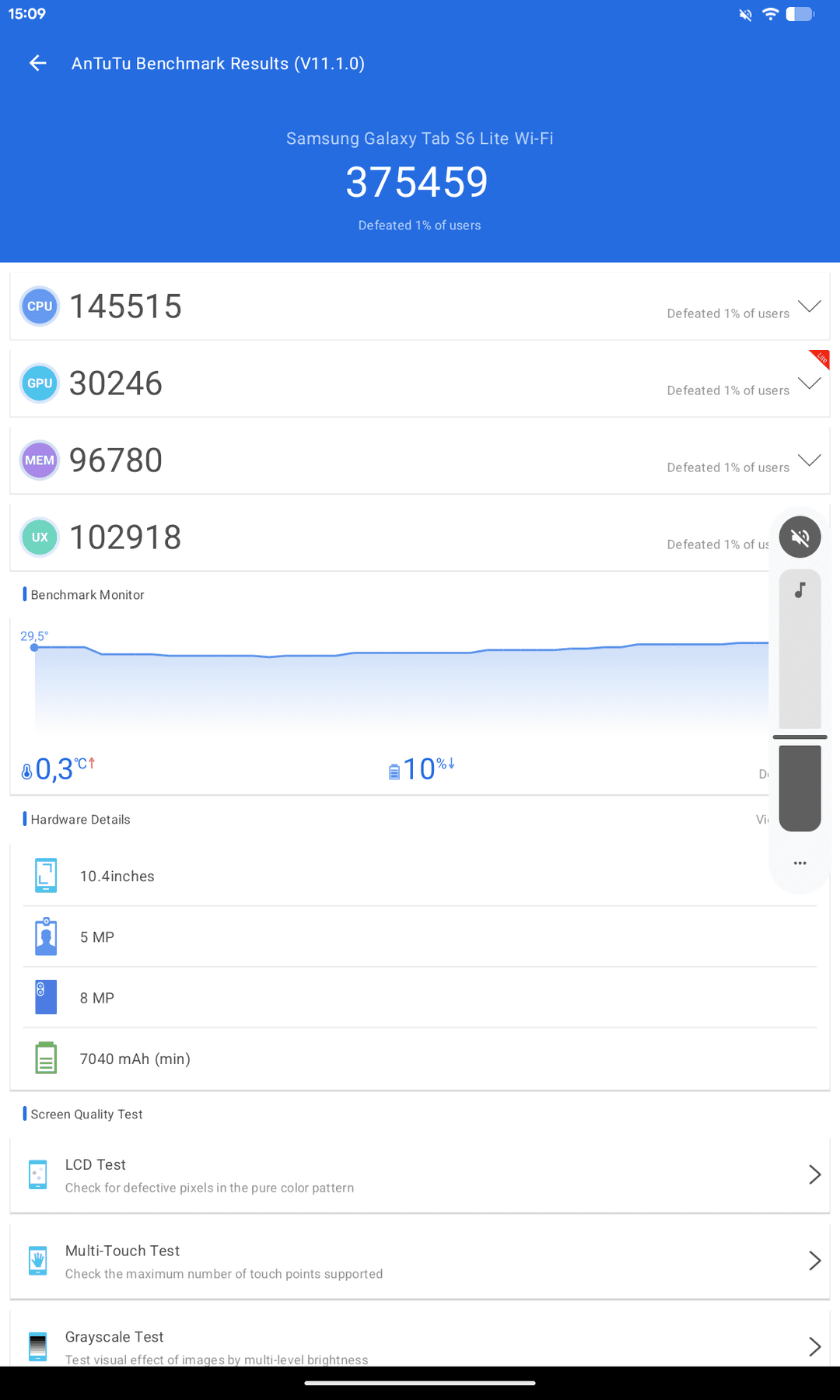Tap the MEM score 96780
Viewport: 840px width, 1400px height.
pyautogui.click(x=116, y=460)
